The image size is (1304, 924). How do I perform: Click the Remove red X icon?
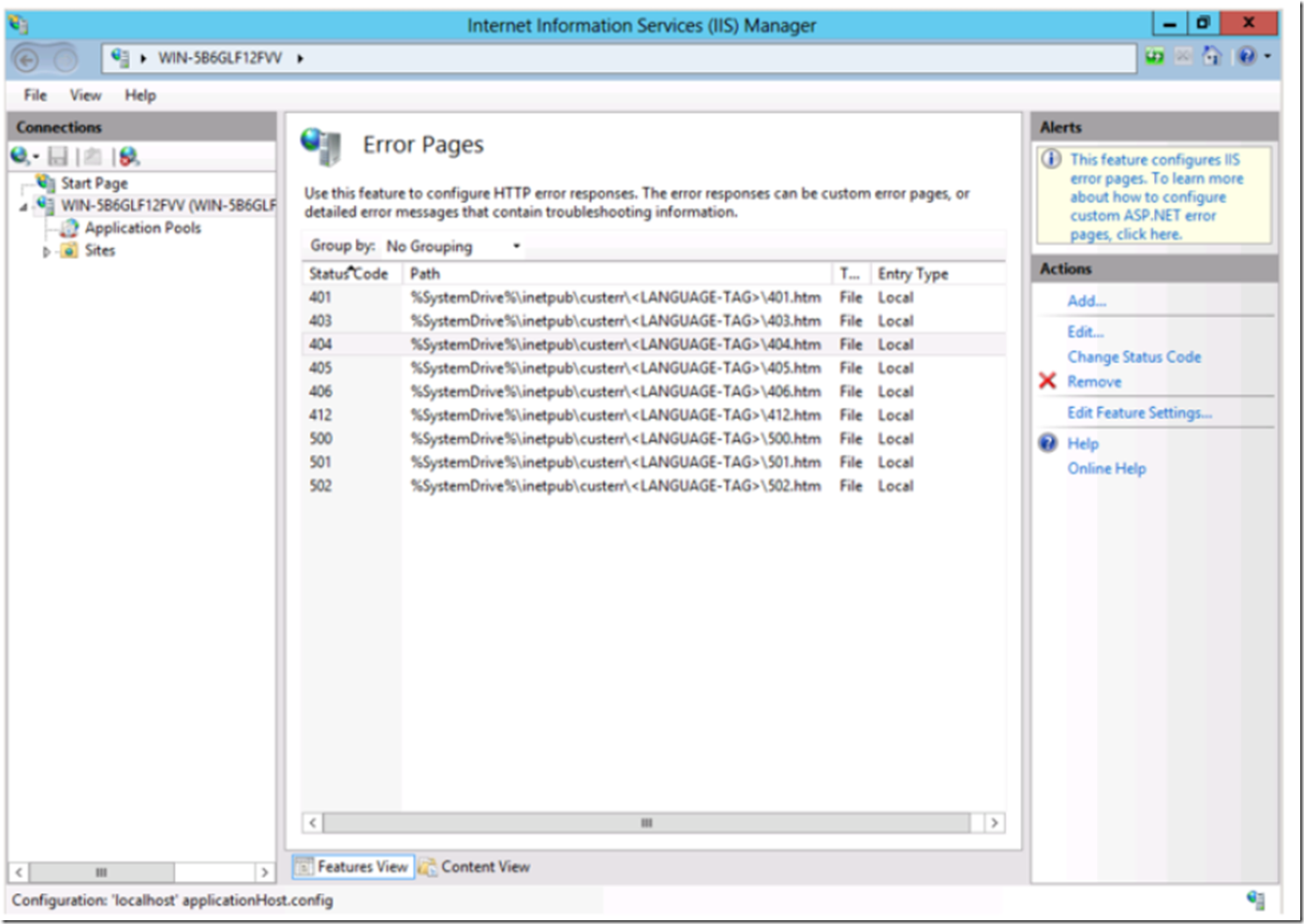1048,380
